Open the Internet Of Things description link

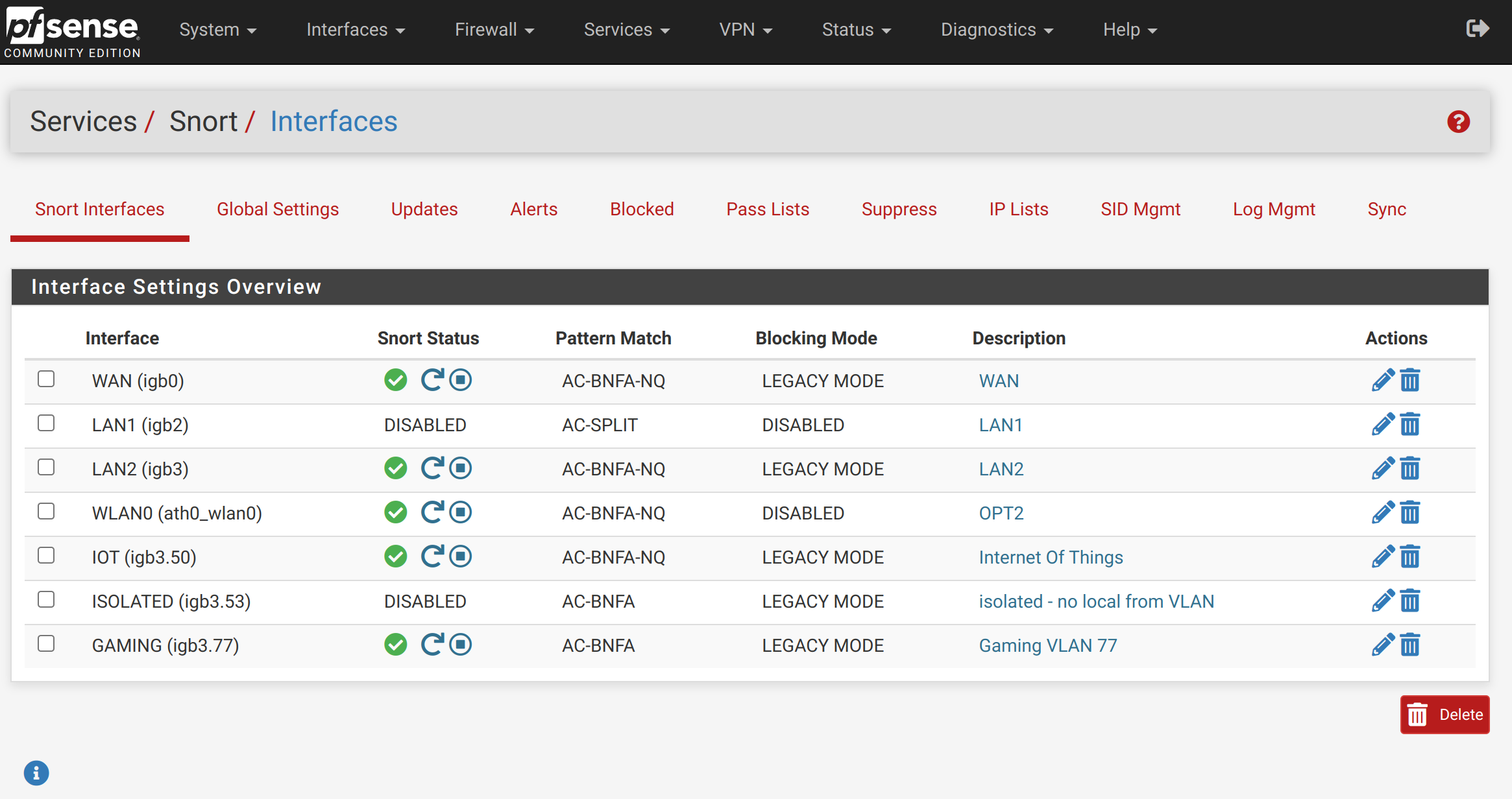click(1051, 557)
